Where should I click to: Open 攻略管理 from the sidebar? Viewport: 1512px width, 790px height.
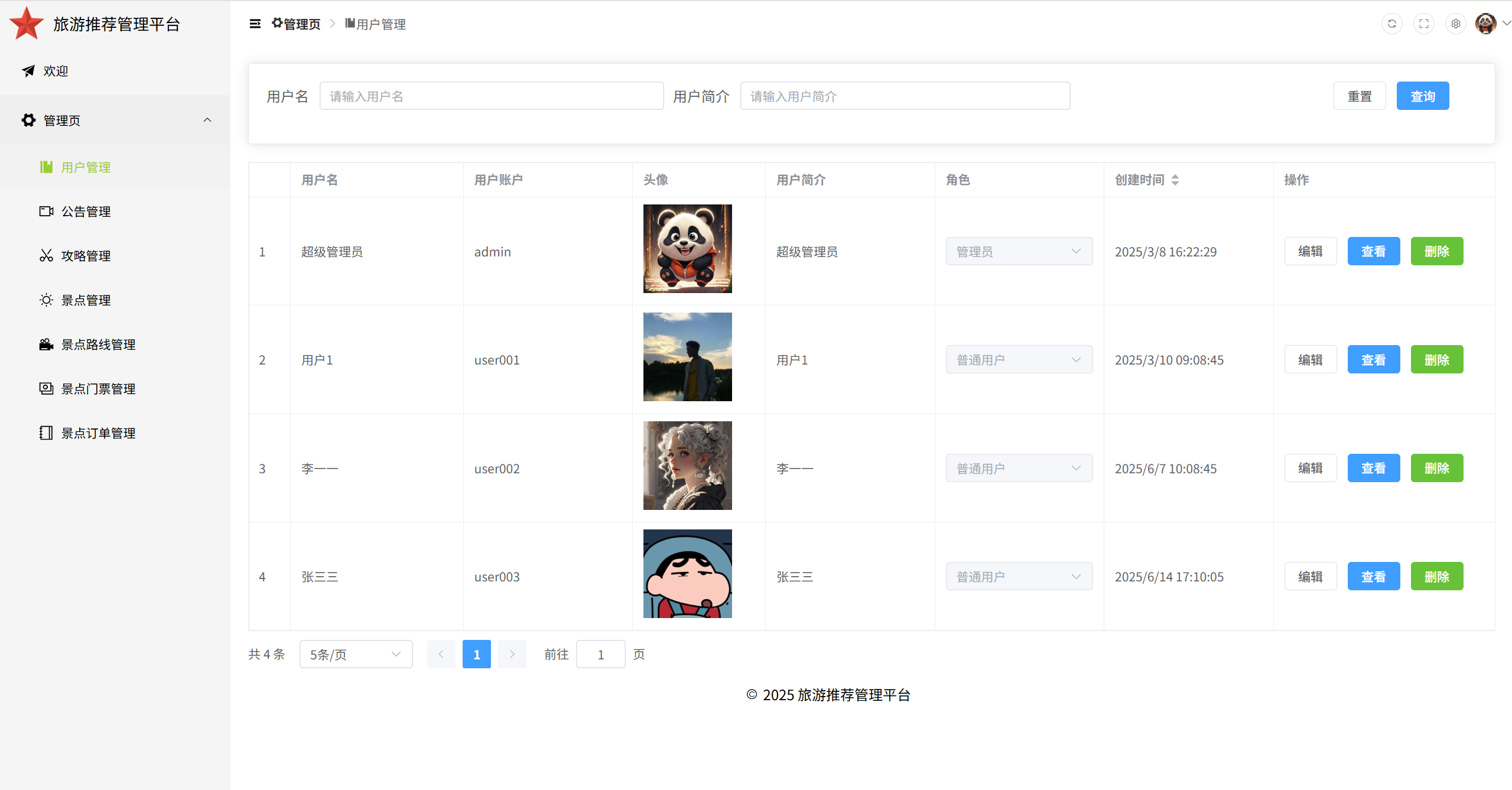(86, 256)
